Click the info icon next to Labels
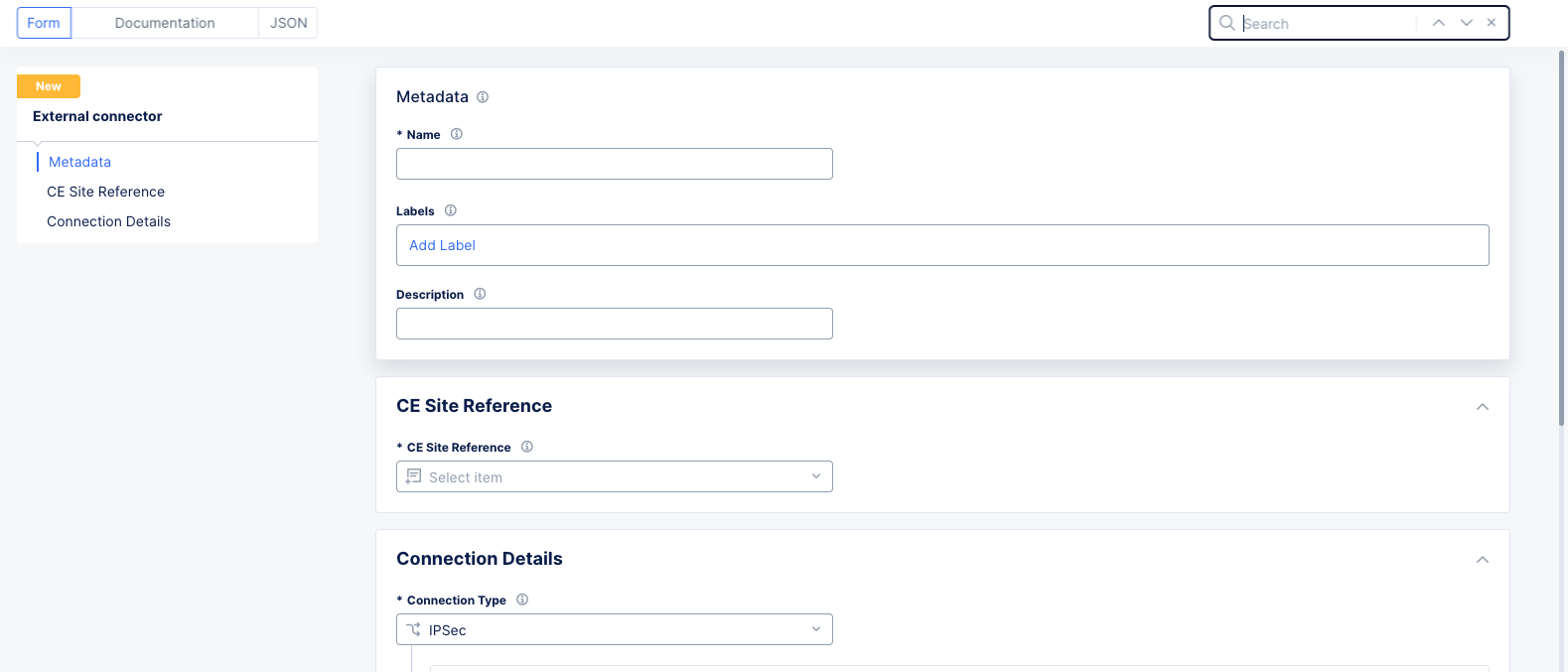 tap(451, 210)
